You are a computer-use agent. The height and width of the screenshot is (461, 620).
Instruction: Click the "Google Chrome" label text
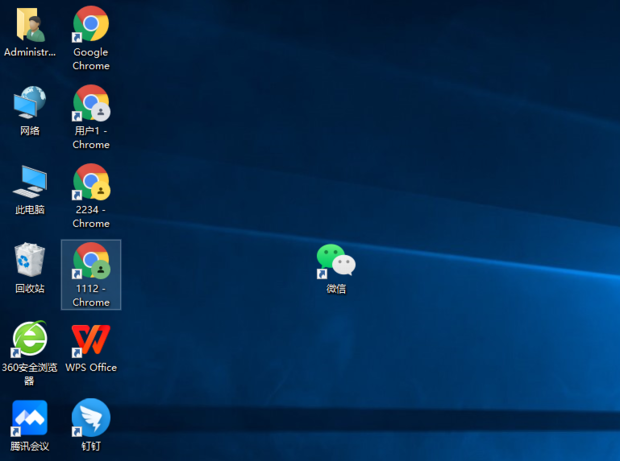(91, 59)
